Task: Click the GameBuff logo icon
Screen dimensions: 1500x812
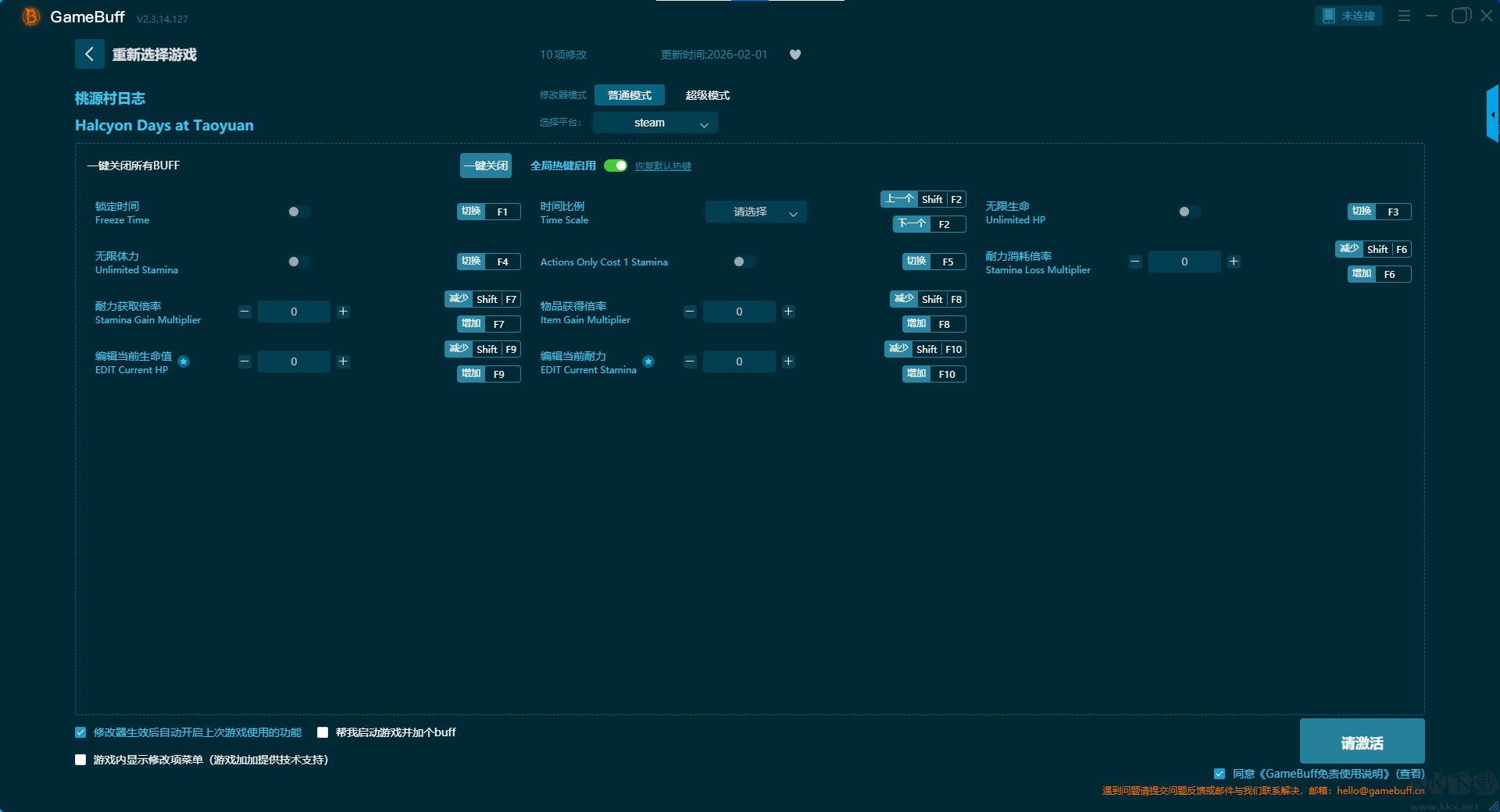Action: (x=30, y=16)
